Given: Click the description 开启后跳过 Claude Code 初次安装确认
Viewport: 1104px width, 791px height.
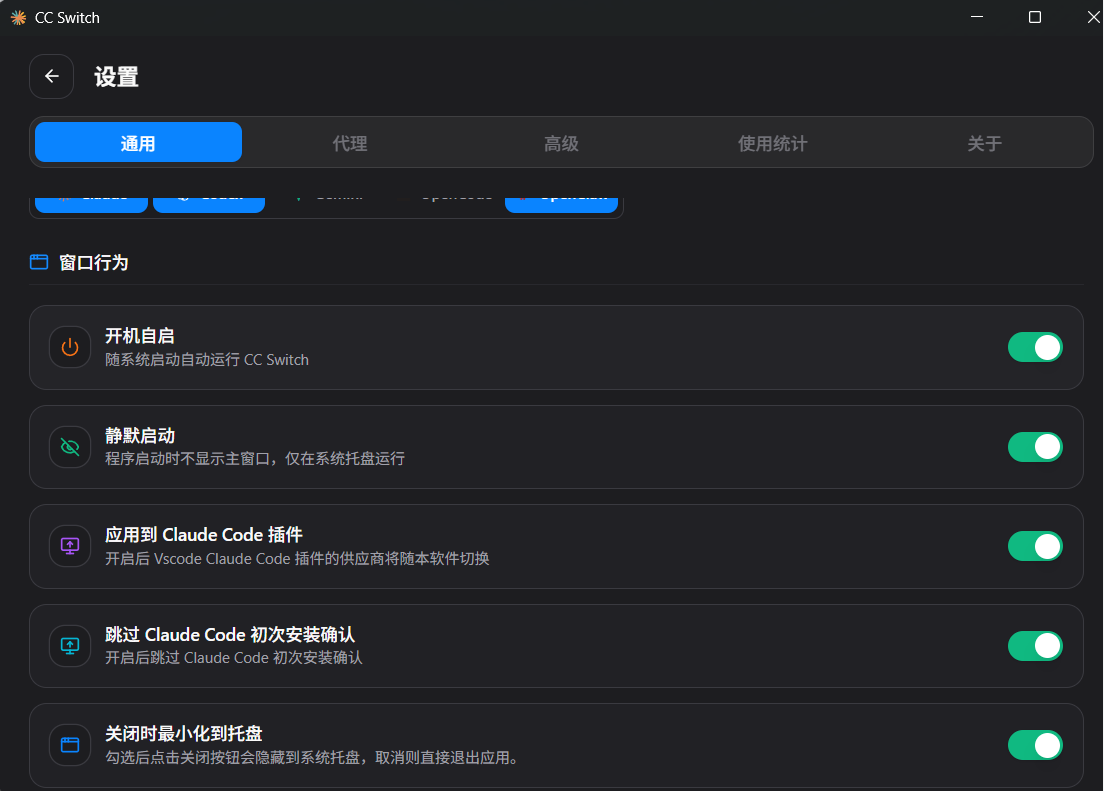Looking at the screenshot, I should [234, 658].
